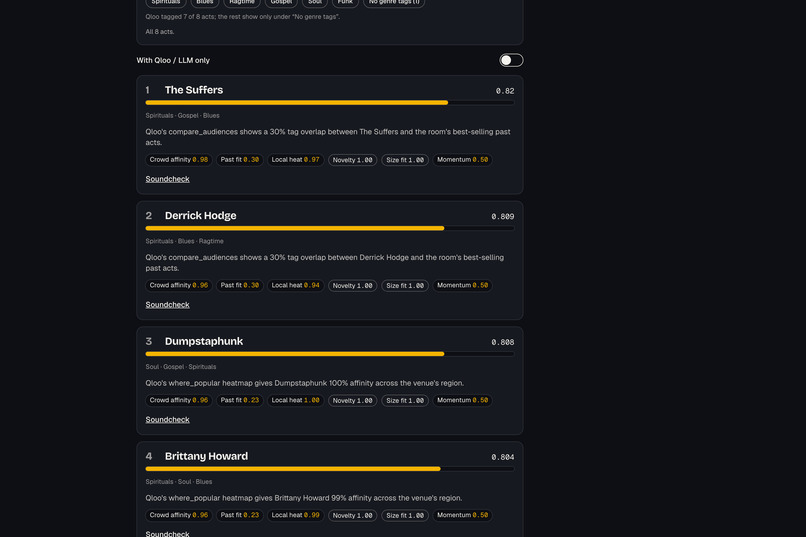Screen dimensions: 806x537
Task: Click Novelty 1.00 chip on Dumpstaphunk card
Action: coord(353,400)
